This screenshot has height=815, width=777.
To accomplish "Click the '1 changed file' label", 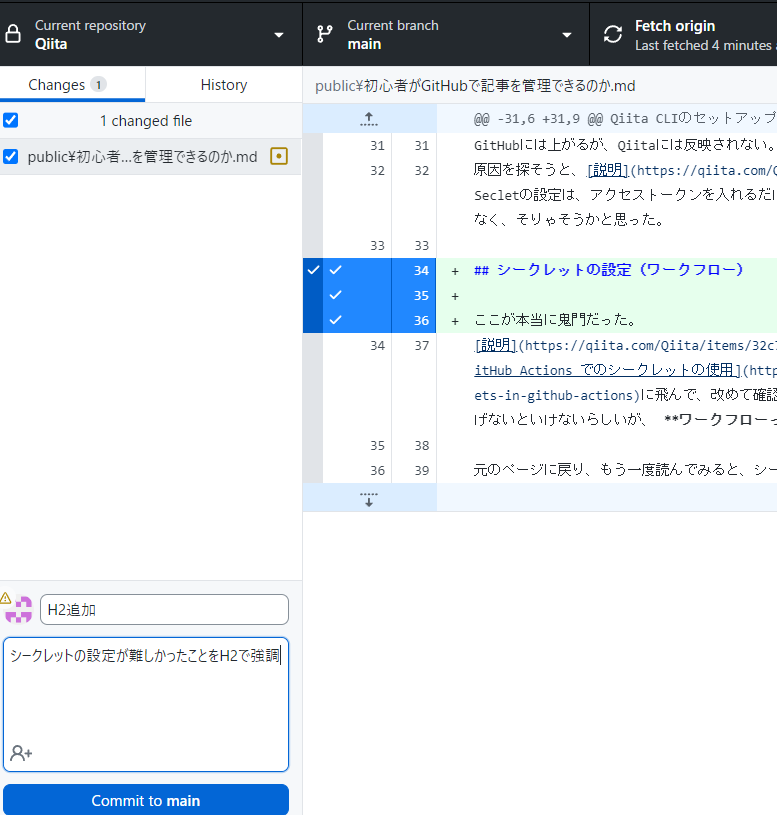I will pos(146,121).
